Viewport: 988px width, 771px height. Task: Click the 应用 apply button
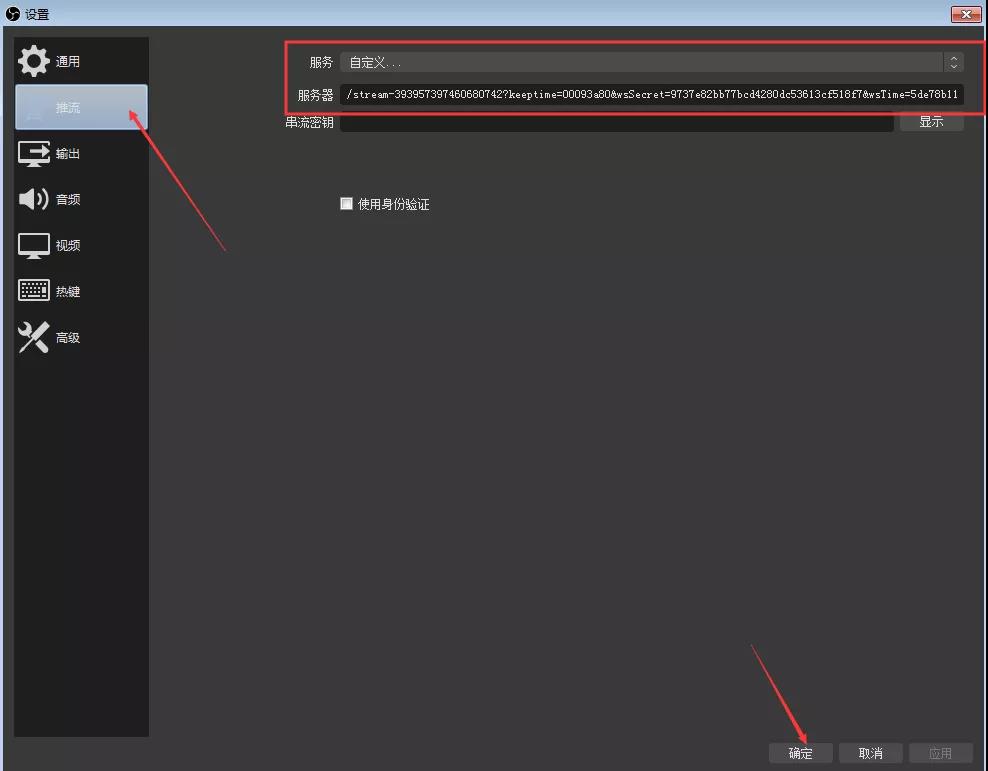[941, 753]
